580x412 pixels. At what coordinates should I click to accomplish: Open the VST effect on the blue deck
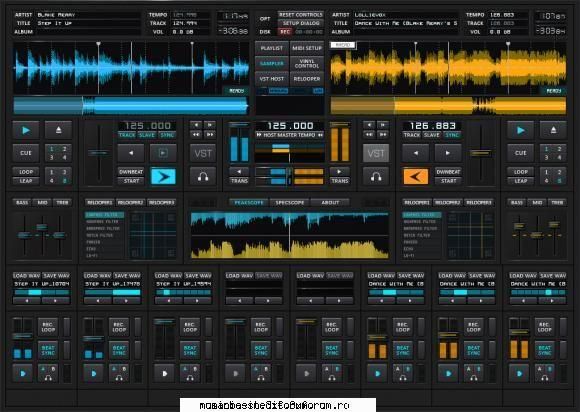coord(203,153)
